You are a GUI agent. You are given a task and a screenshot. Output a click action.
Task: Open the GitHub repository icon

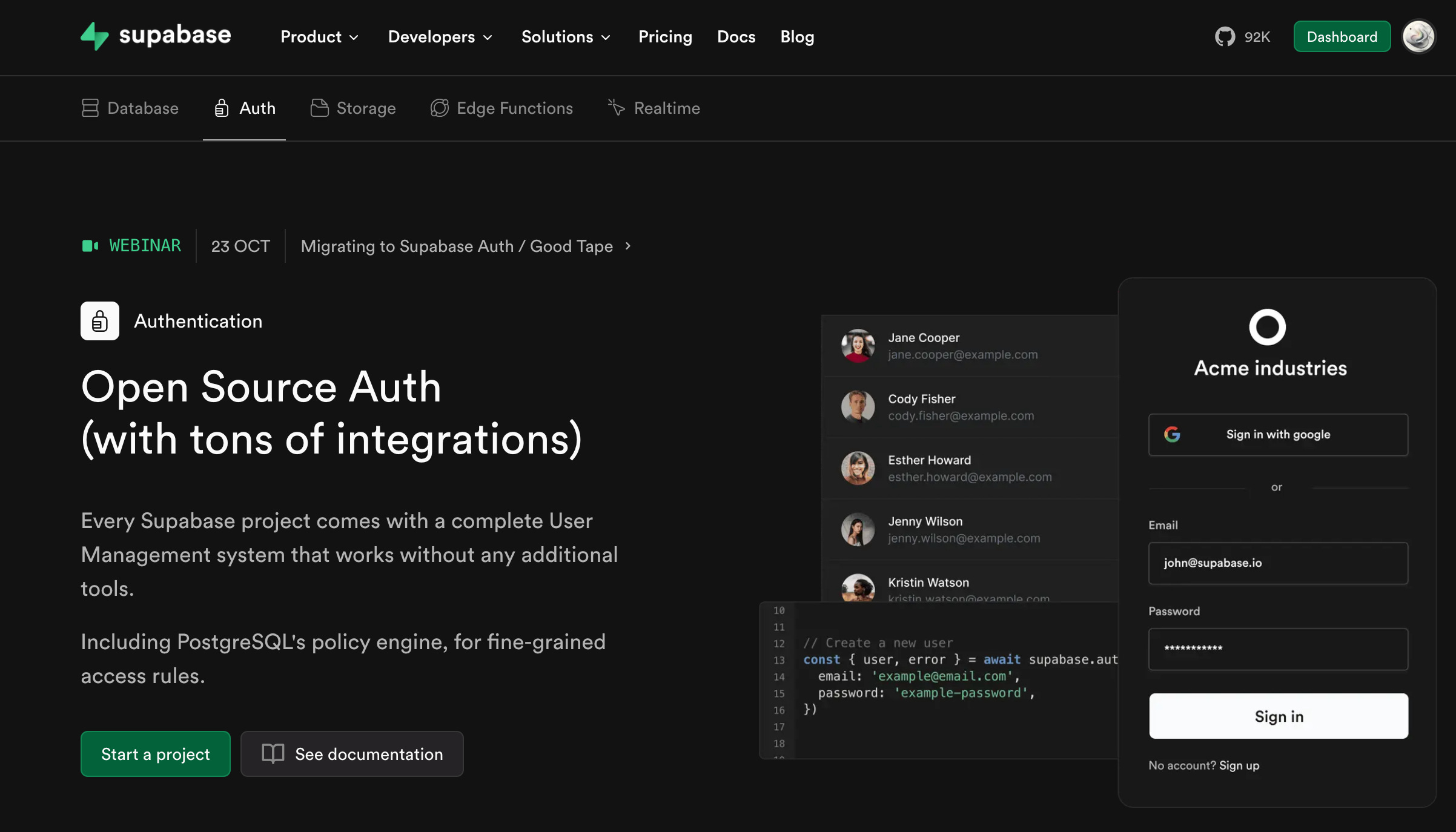coord(1225,37)
